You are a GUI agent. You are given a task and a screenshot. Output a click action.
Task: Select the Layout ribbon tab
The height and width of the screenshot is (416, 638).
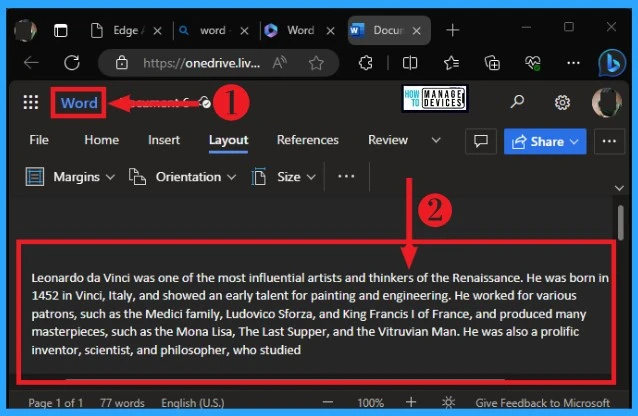[228, 140]
